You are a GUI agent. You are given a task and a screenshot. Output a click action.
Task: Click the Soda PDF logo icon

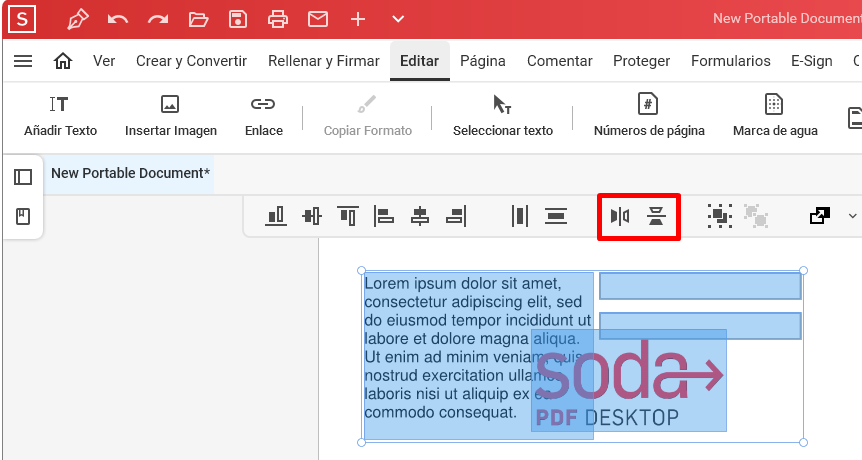22,19
